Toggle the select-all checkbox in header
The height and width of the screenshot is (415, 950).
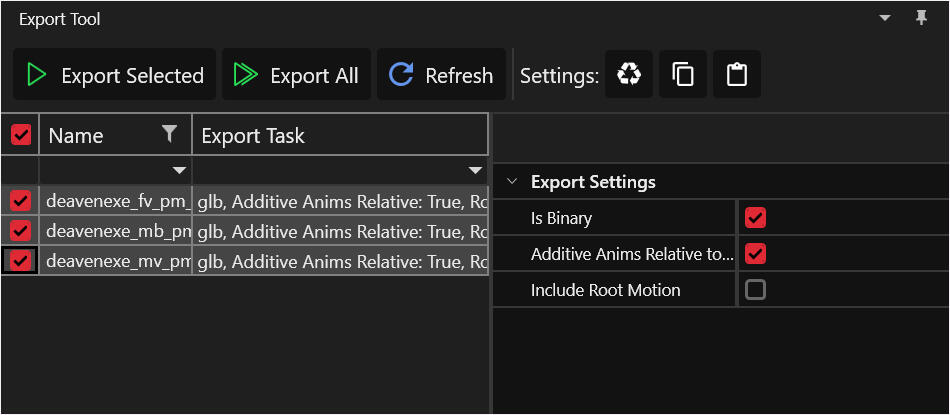click(x=20, y=135)
